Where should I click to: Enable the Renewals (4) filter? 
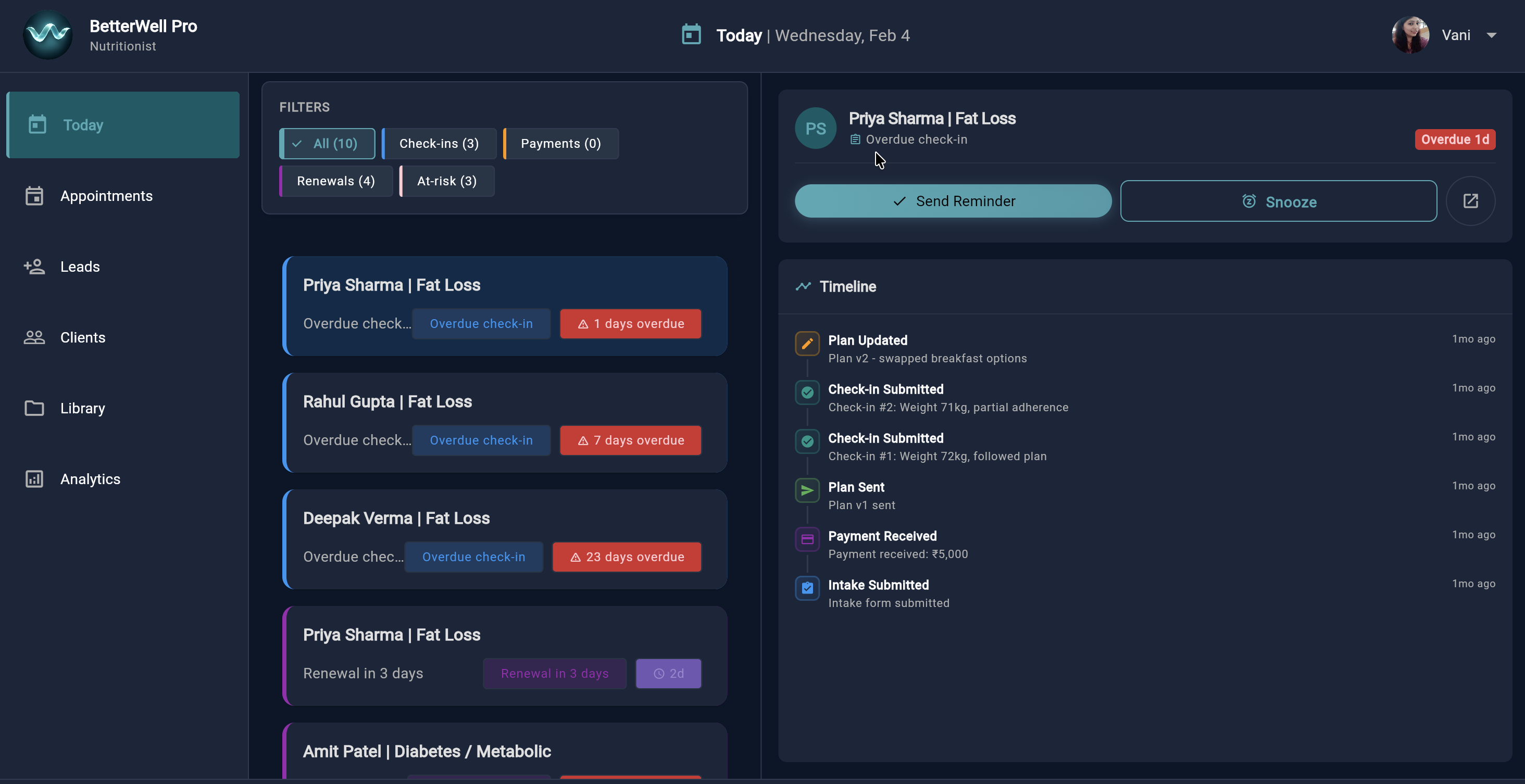[335, 181]
